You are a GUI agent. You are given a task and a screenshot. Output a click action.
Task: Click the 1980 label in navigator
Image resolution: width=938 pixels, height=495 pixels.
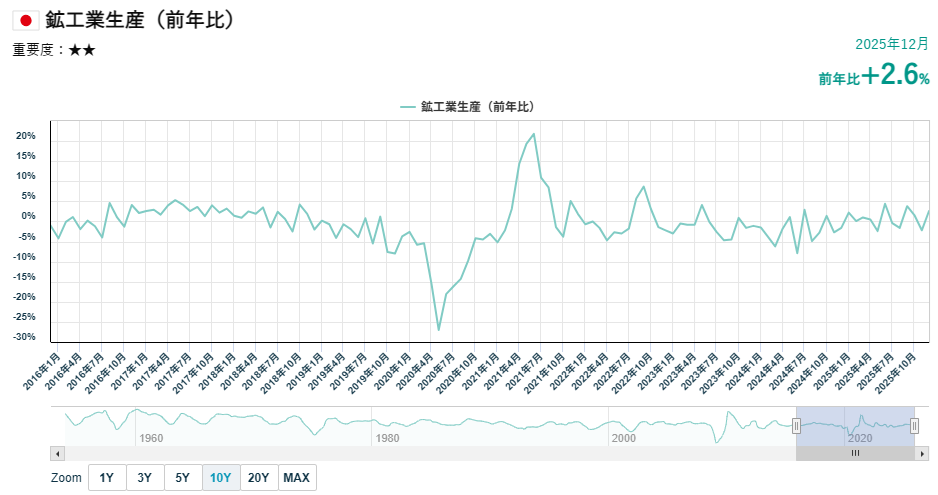[387, 438]
